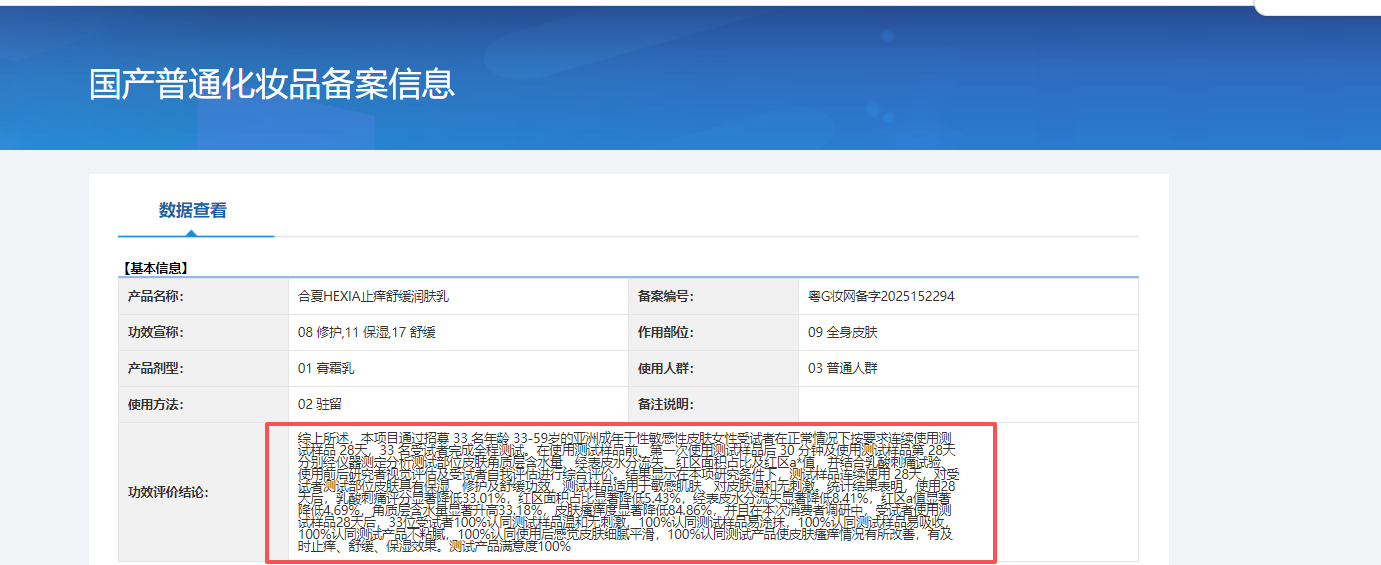
Task: Select the 03 普通人群 value
Action: [x=842, y=368]
